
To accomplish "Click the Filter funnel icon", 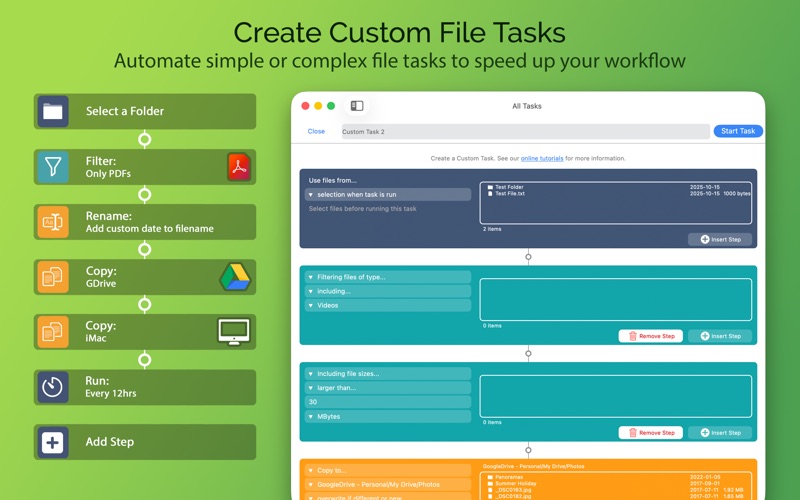I will pos(53,167).
